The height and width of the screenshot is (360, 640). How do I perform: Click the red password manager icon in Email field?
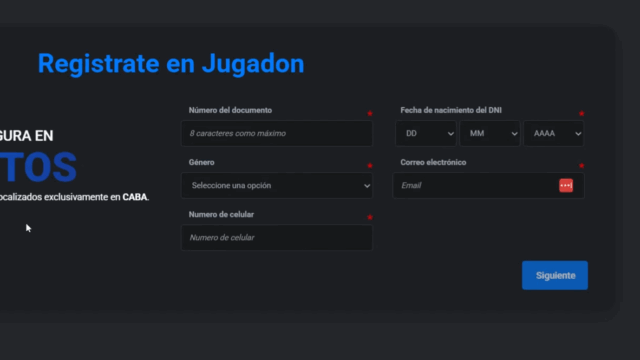(x=566, y=185)
